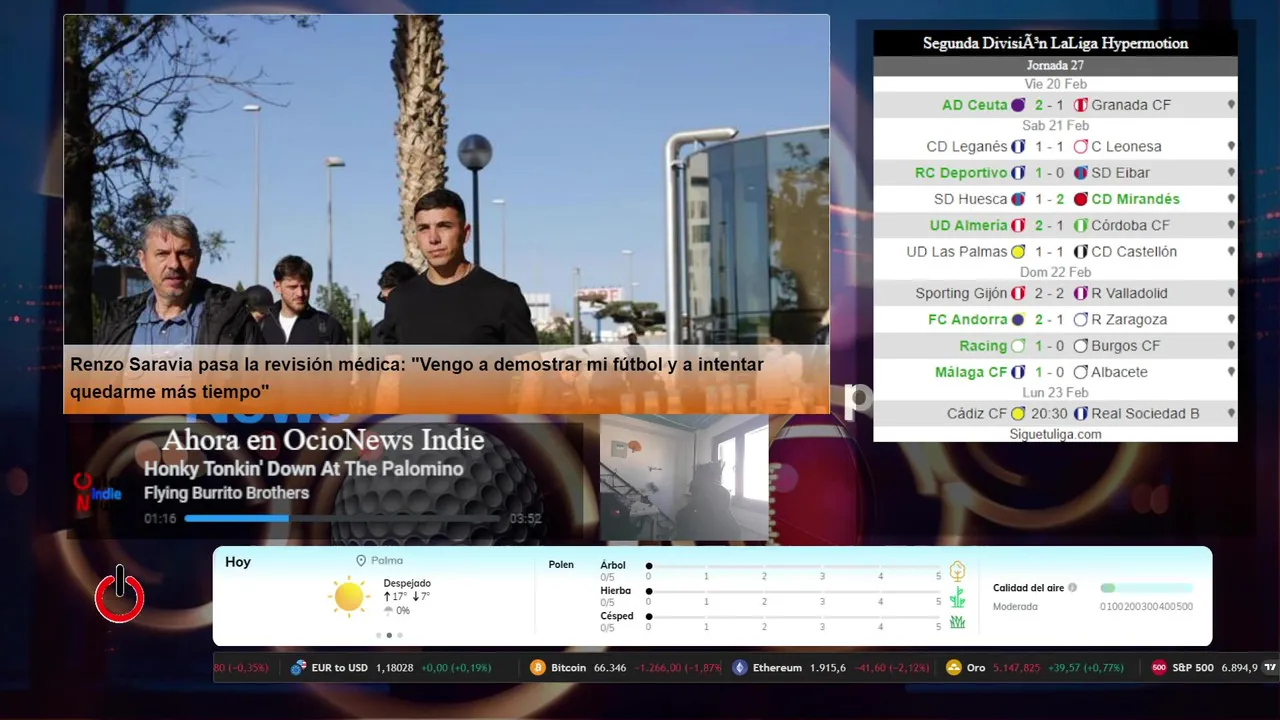Image resolution: width=1280 pixels, height=720 pixels.
Task: Click the Moderada air quality rating
Action: 1015,606
